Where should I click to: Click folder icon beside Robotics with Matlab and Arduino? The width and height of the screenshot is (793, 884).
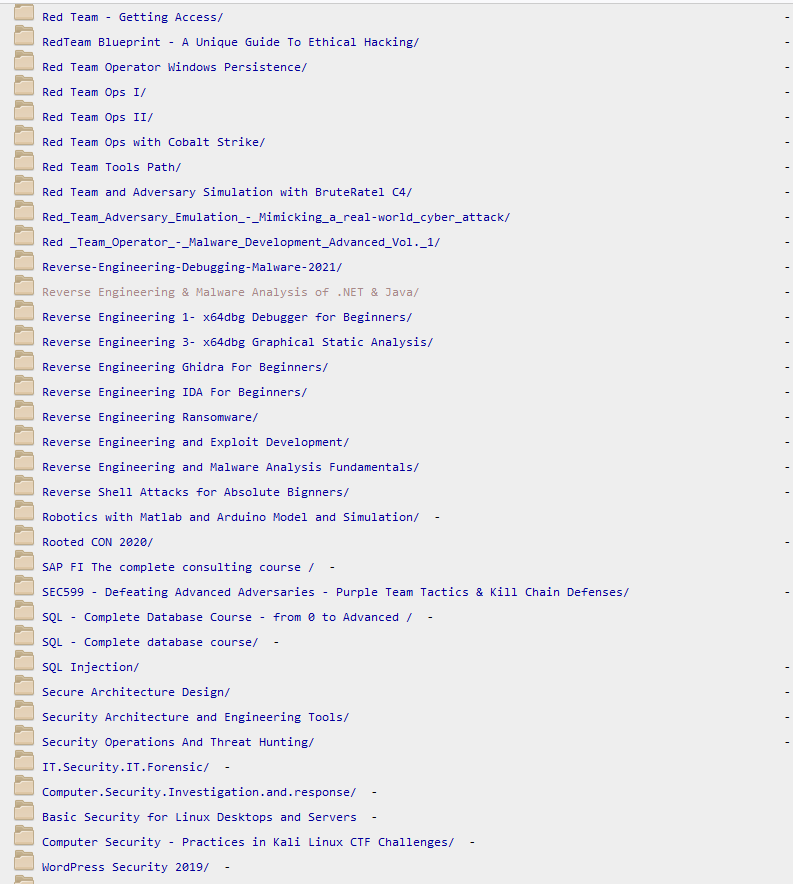point(24,511)
